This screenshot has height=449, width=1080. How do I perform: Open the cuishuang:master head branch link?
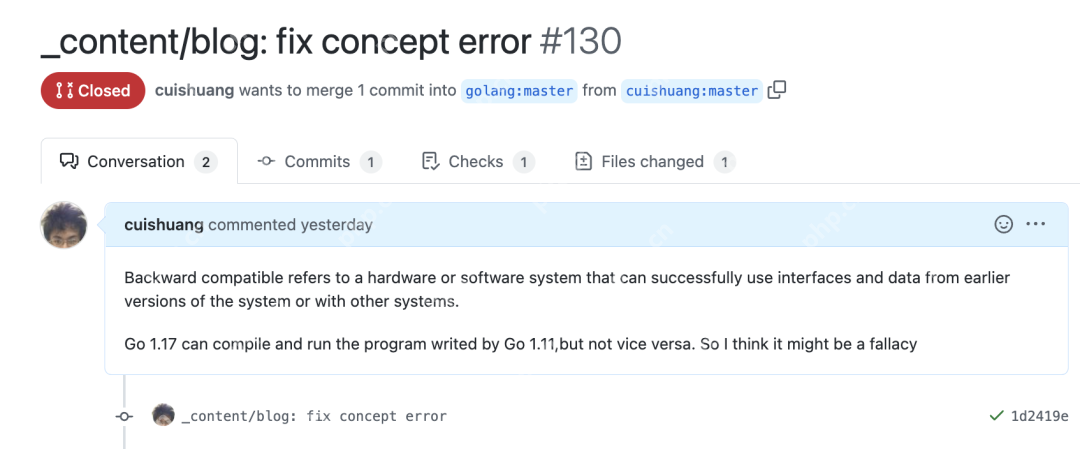click(692, 91)
